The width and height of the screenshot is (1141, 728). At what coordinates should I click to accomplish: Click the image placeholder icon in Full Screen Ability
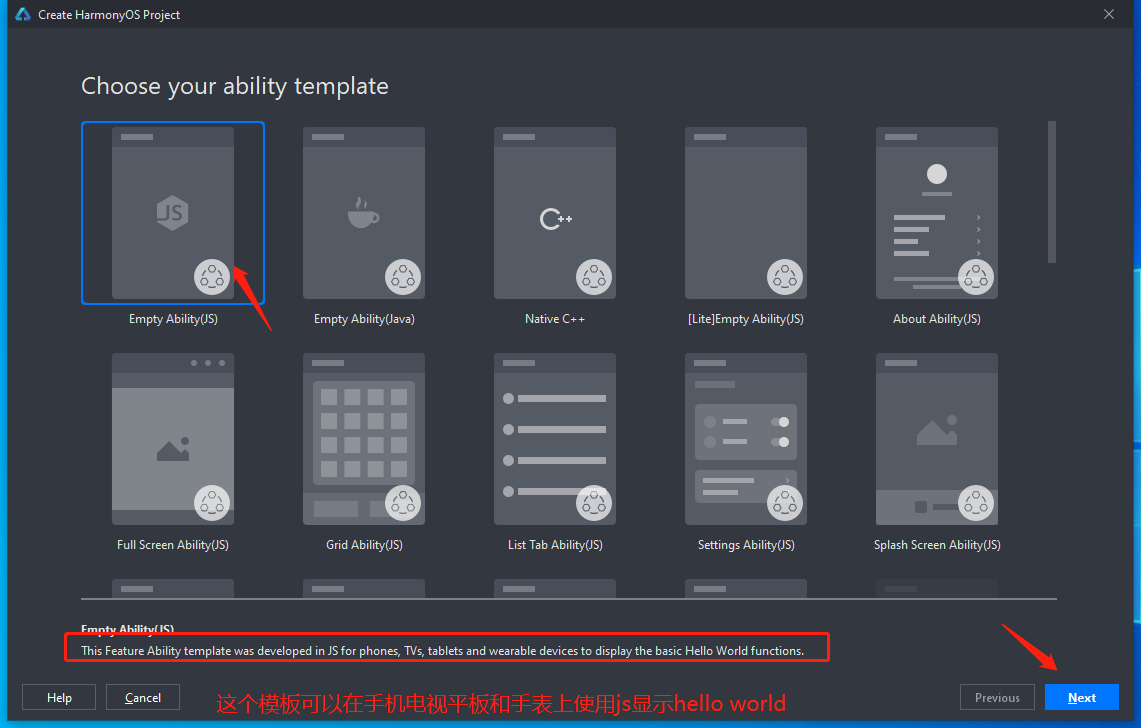[173, 449]
